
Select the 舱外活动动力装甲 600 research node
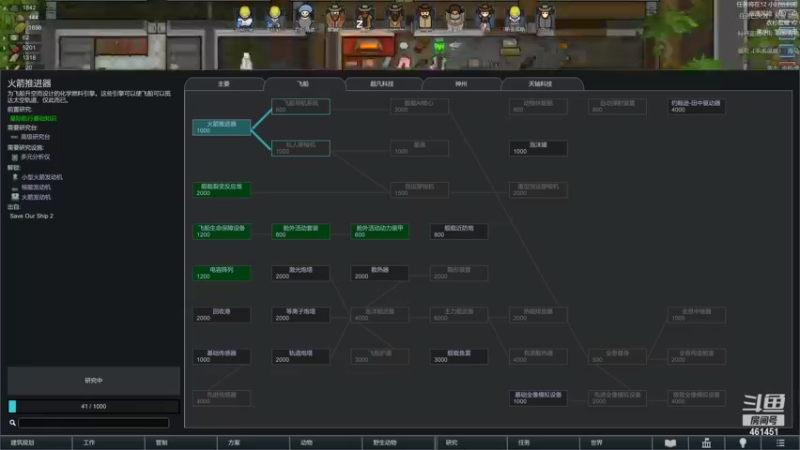tap(380, 231)
